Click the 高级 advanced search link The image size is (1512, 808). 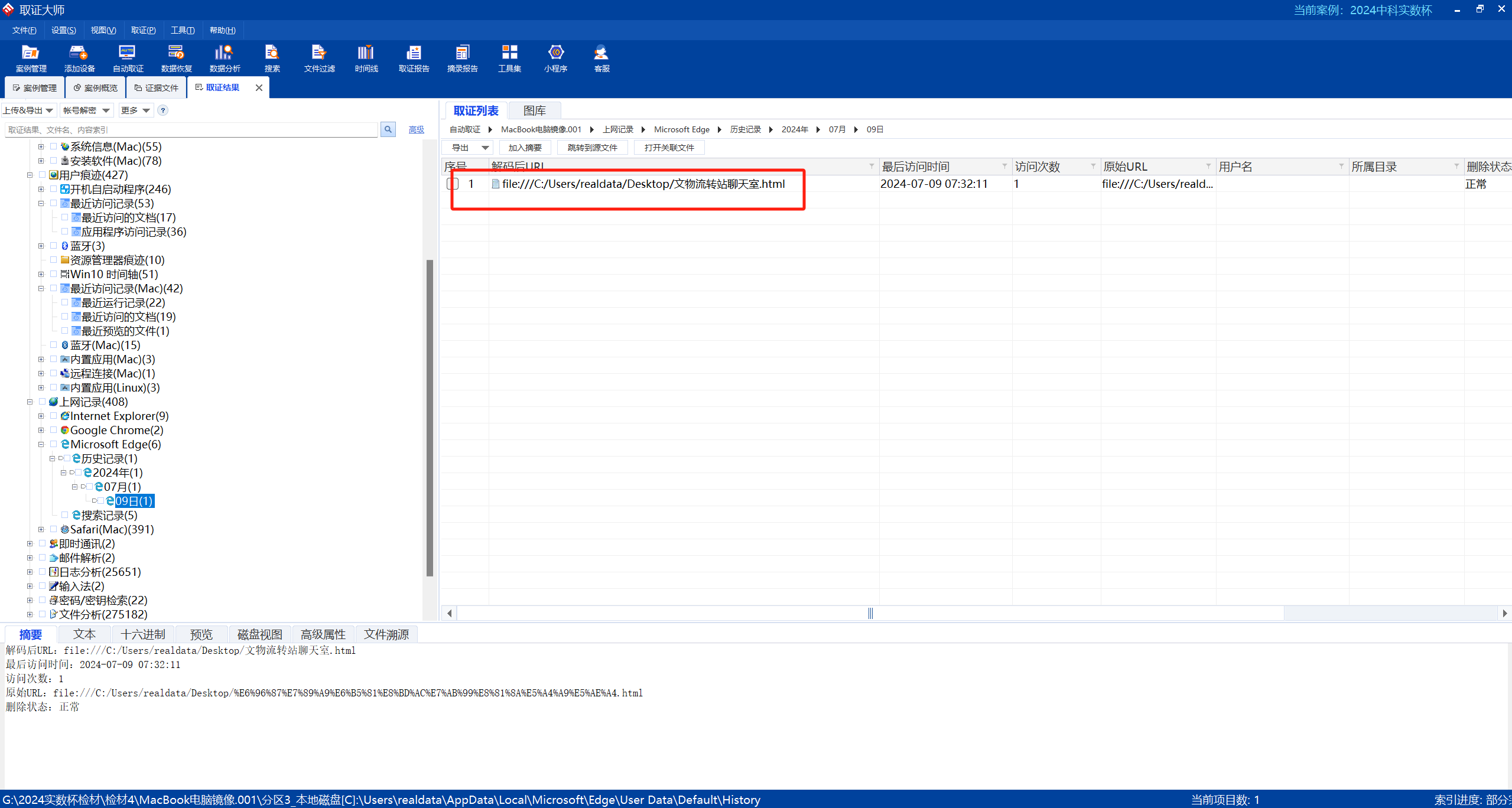pos(416,129)
